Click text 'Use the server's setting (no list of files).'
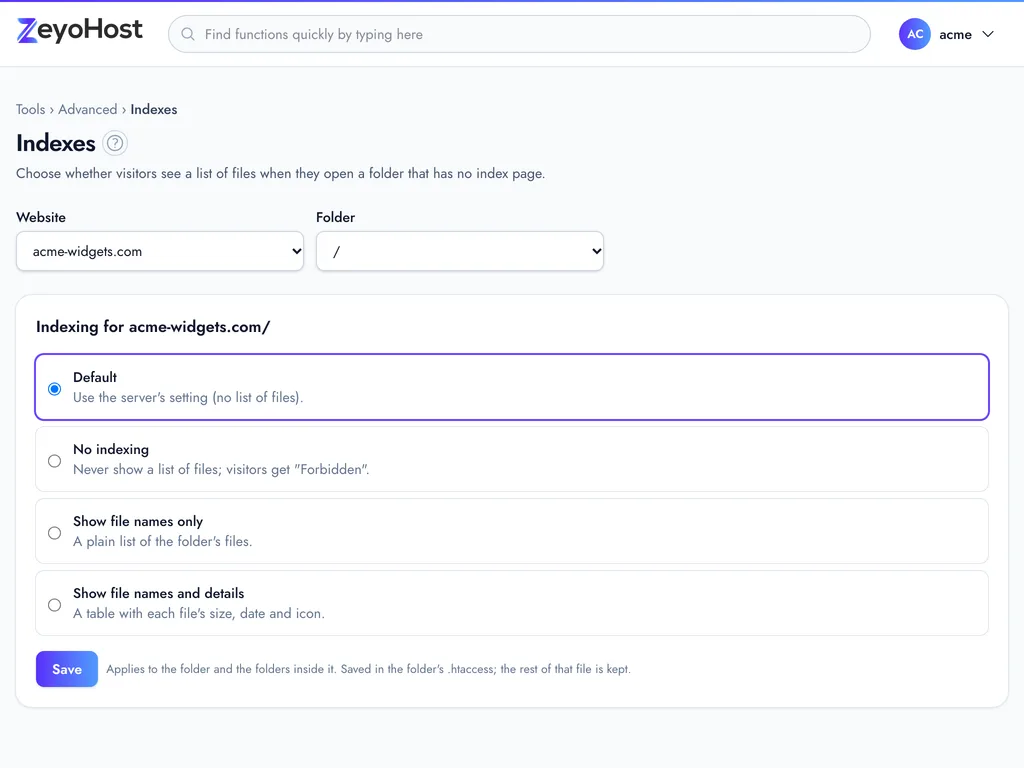This screenshot has height=768, width=1024. point(188,397)
